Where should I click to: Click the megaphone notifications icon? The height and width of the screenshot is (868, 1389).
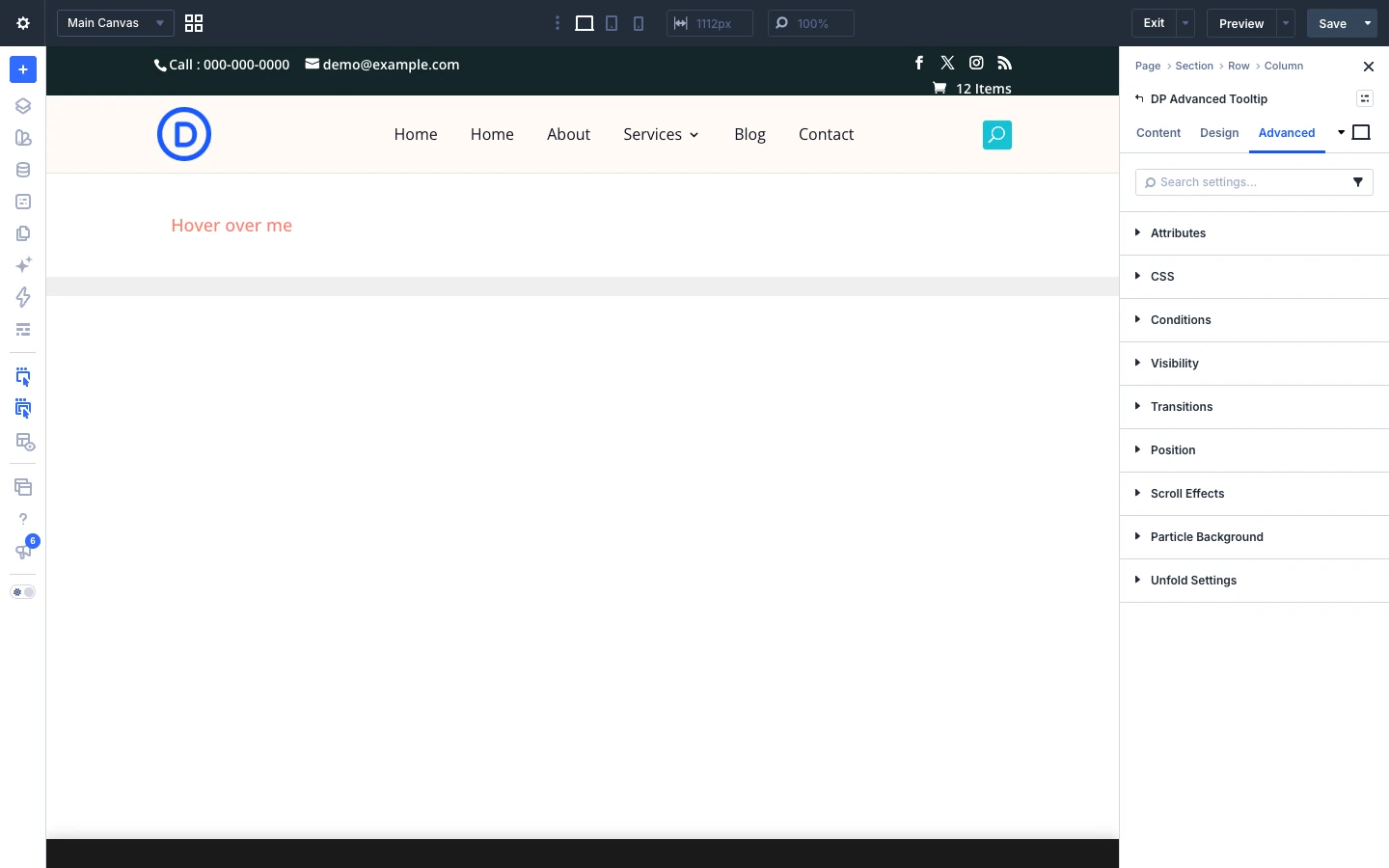(23, 552)
